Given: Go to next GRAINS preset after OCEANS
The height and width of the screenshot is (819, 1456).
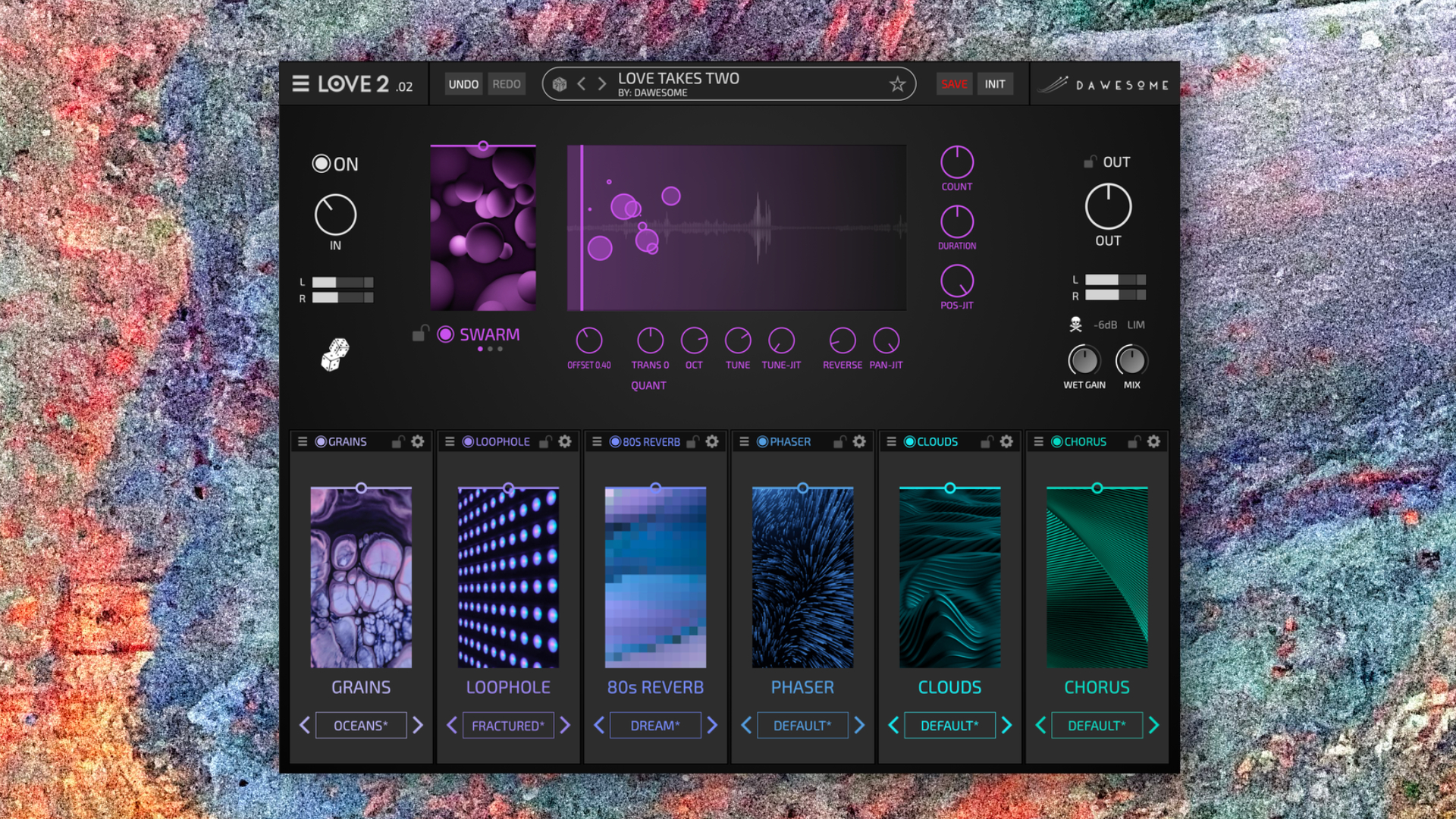Looking at the screenshot, I should (x=418, y=726).
